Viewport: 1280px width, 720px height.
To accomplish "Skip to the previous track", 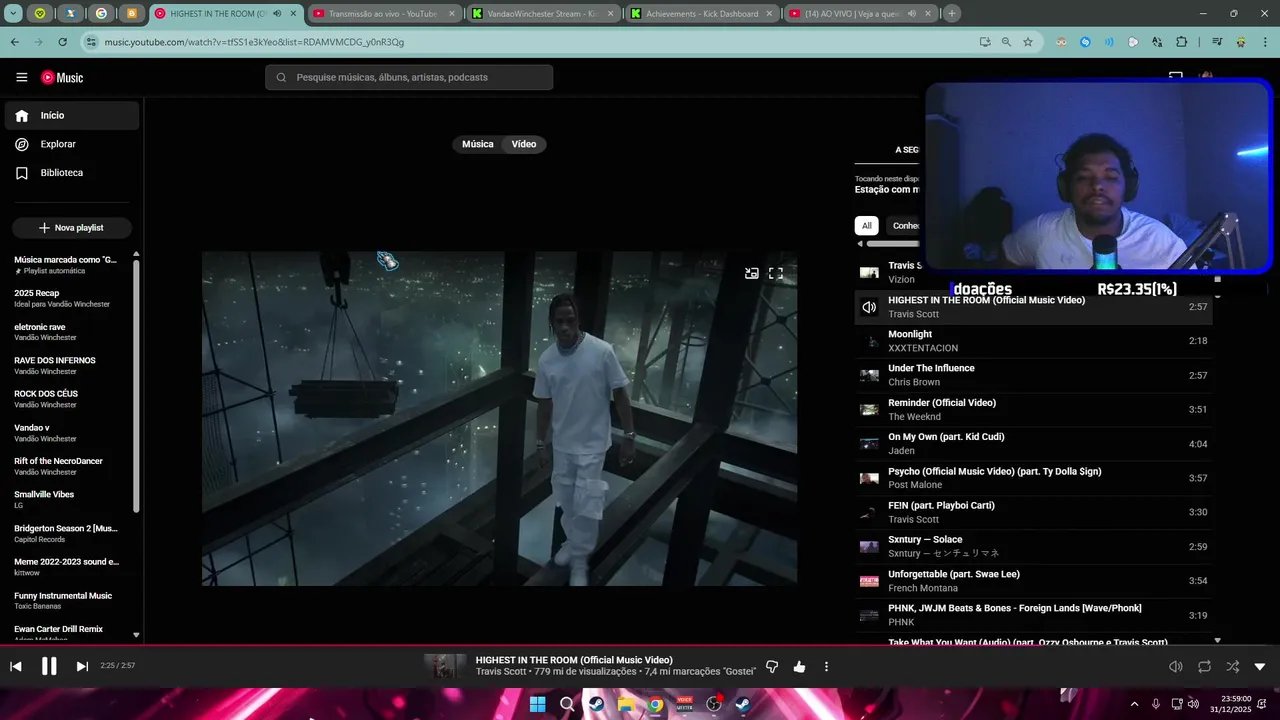I will (x=16, y=666).
